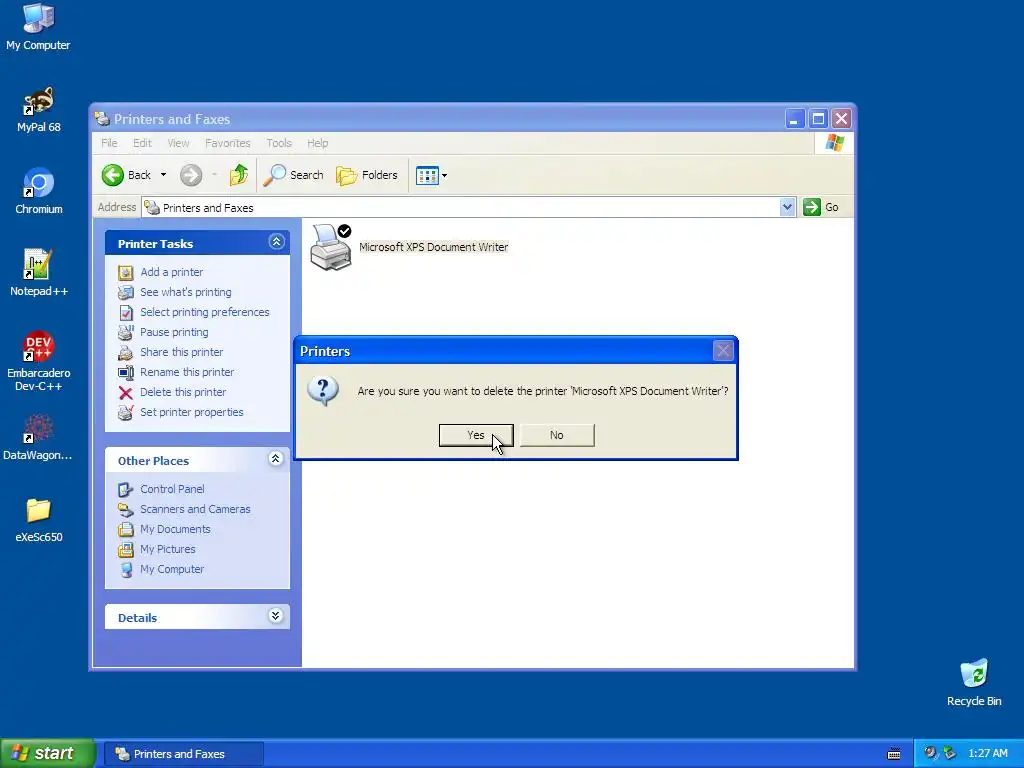Viewport: 1024px width, 768px height.
Task: Open My Computer link in Other Places
Action: coord(172,569)
